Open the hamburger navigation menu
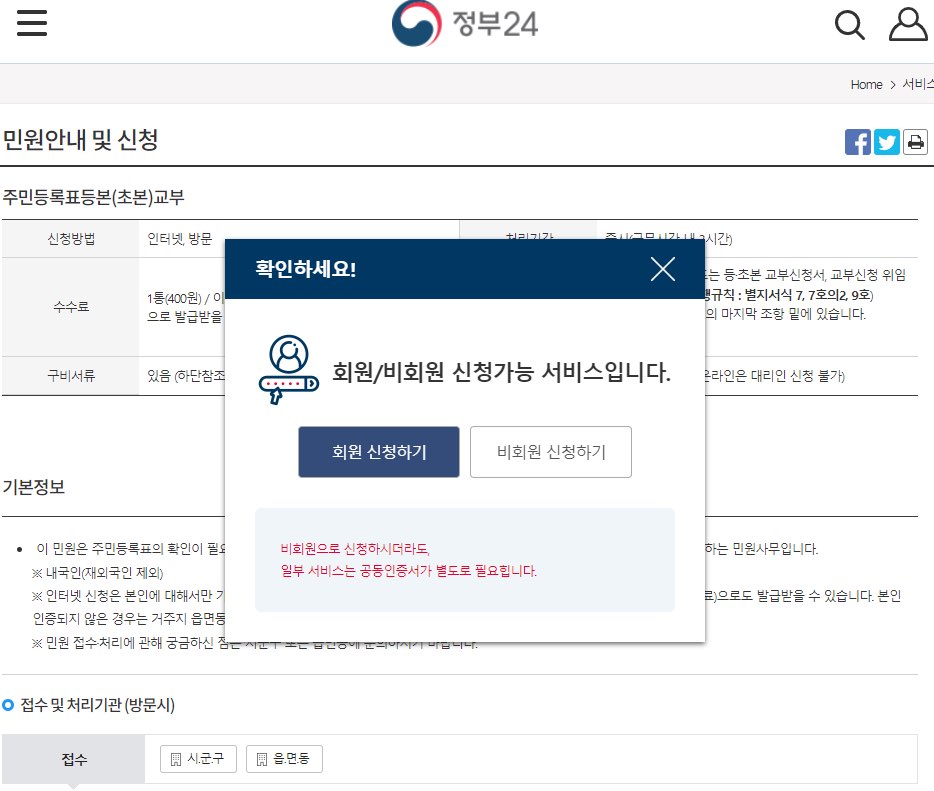Viewport: 934px width, 791px height. [31, 23]
